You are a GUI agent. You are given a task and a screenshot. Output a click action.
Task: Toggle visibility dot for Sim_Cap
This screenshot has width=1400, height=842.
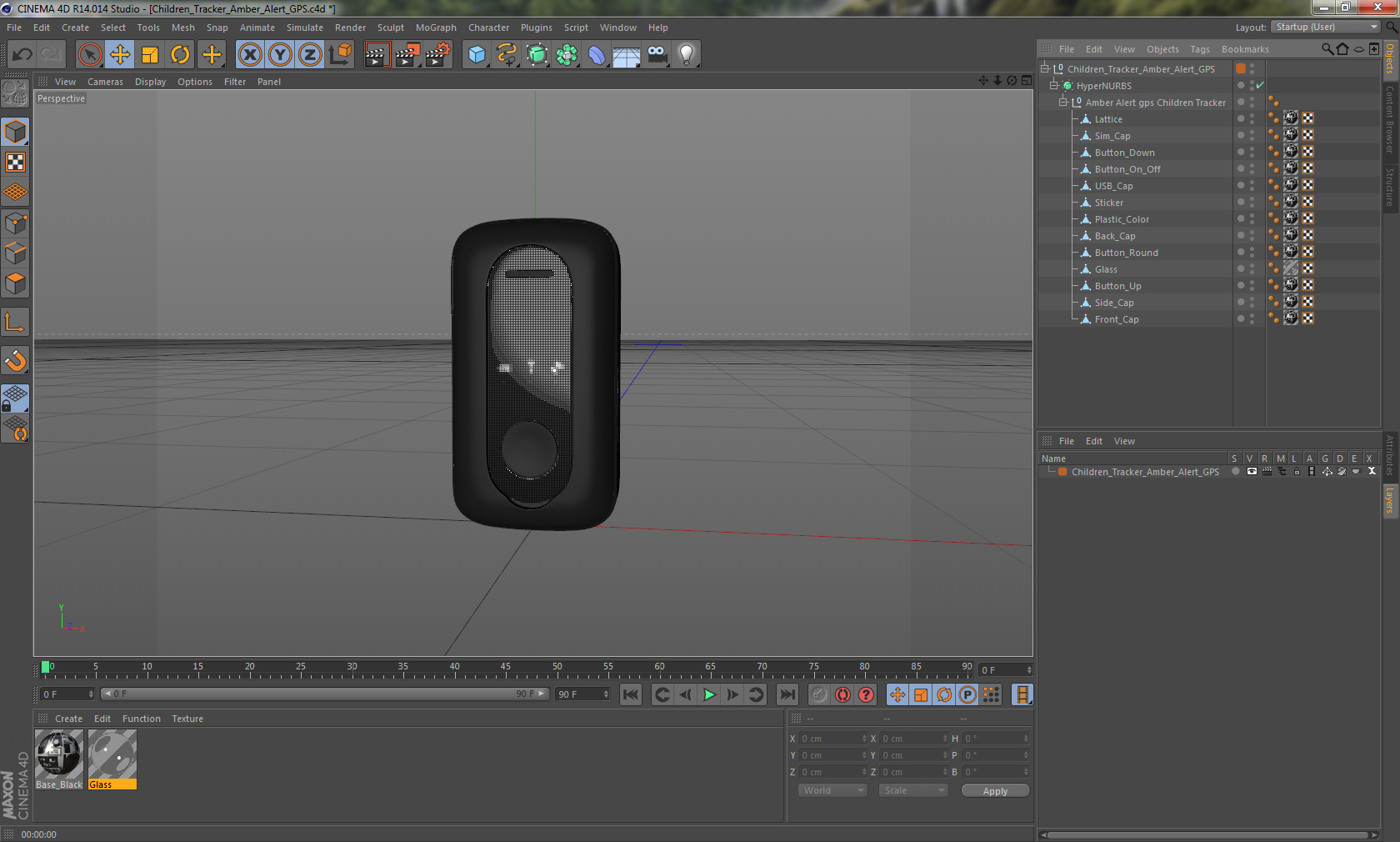1241,135
